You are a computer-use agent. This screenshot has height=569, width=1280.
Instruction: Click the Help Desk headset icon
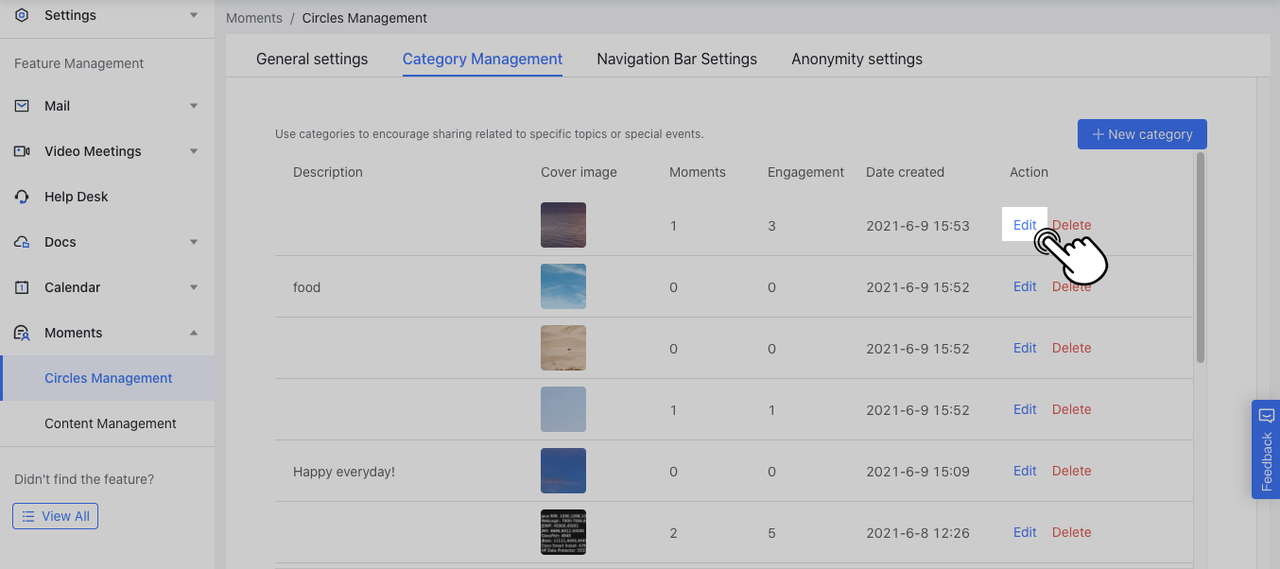click(x=22, y=197)
